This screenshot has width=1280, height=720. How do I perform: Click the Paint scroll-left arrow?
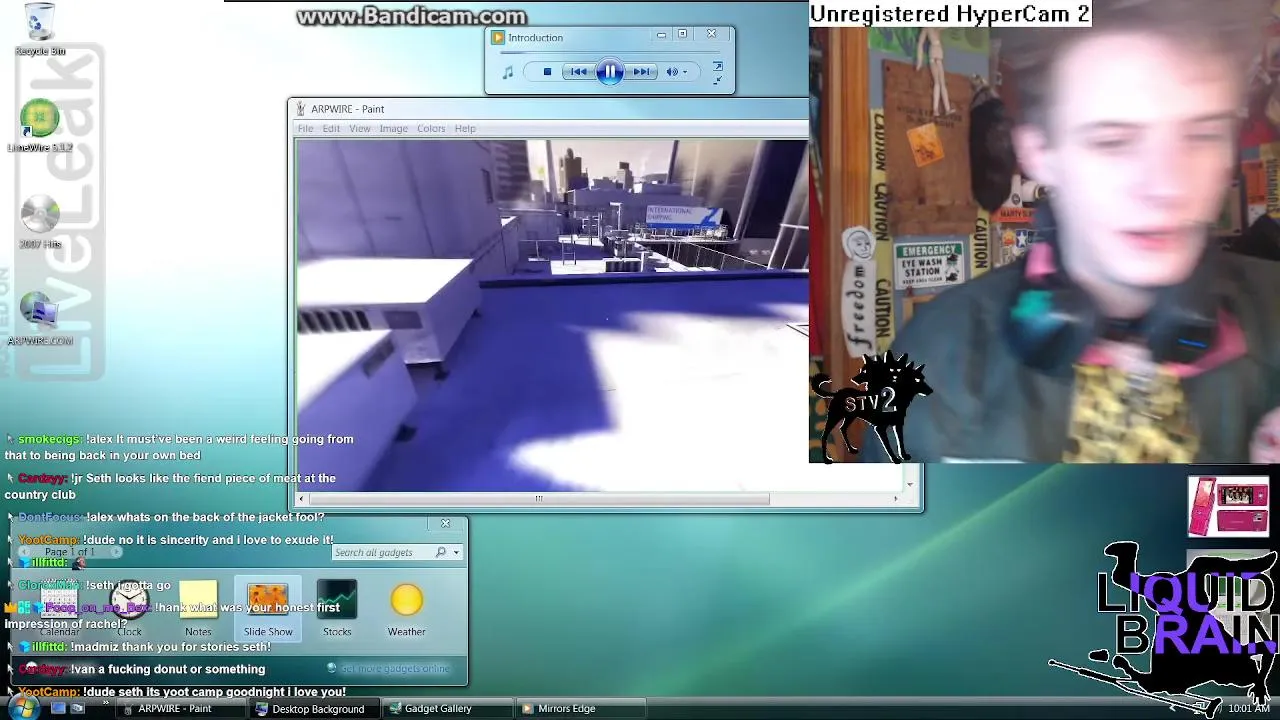pos(303,498)
